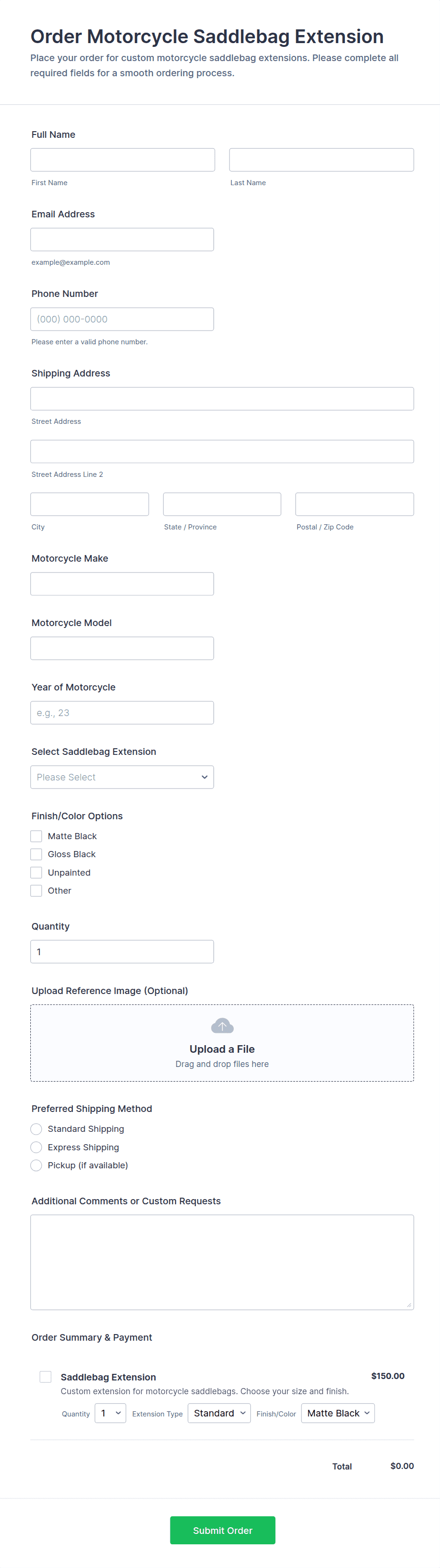Click the Year of Motorcycle field

[x=122, y=713]
